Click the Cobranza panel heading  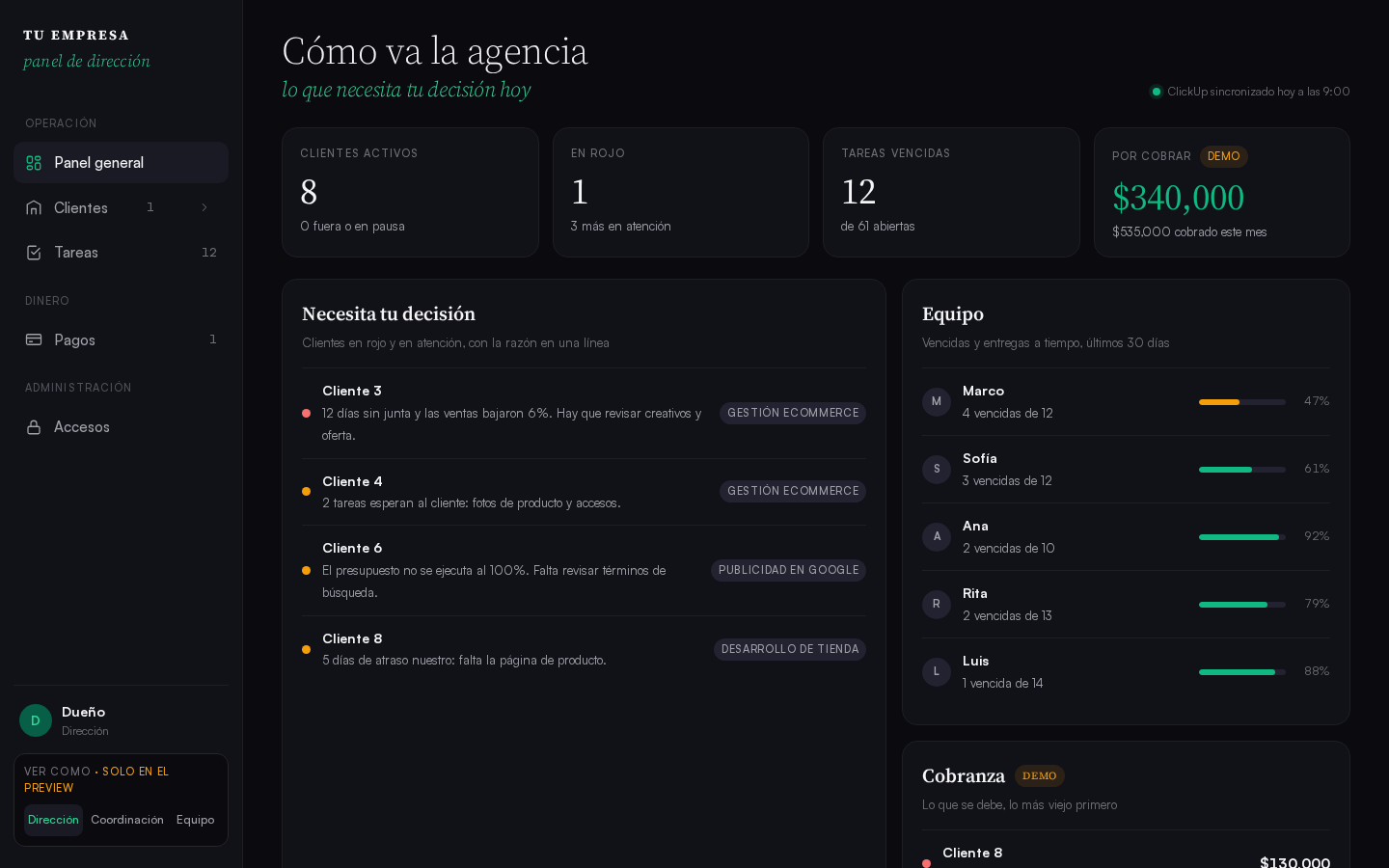tap(964, 775)
